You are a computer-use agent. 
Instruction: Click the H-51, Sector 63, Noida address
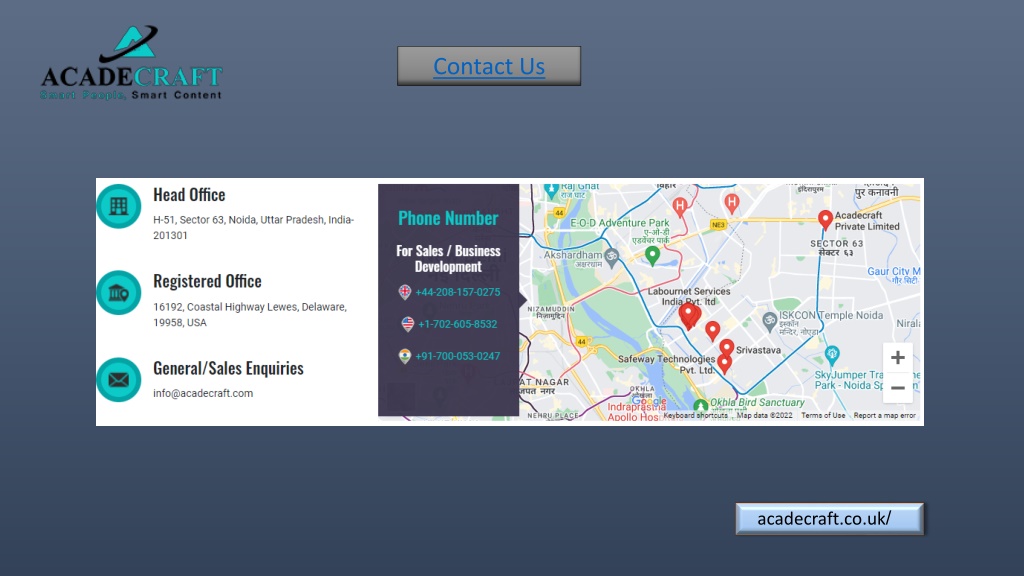[x=253, y=227]
